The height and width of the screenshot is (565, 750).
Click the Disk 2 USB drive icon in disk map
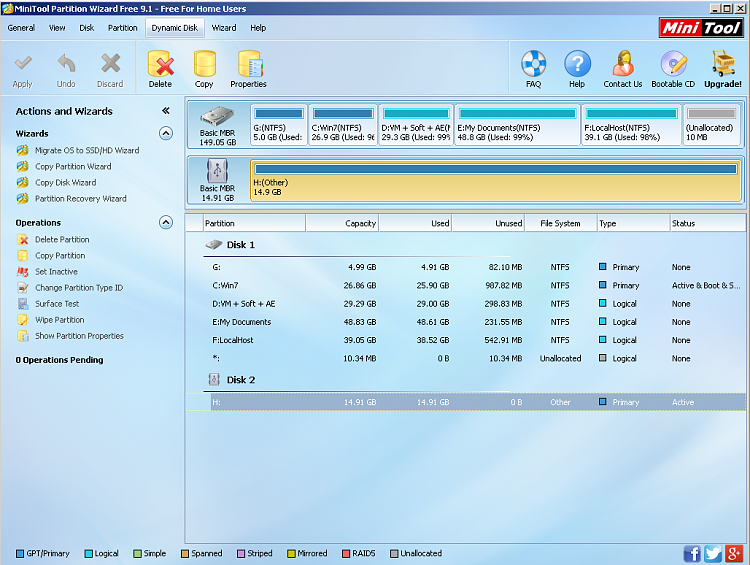[217, 171]
